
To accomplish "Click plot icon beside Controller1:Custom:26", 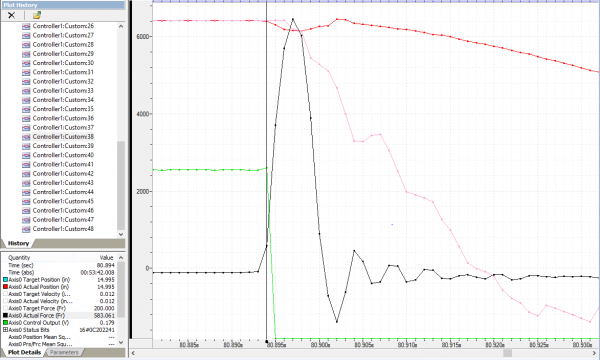I will pos(26,26).
